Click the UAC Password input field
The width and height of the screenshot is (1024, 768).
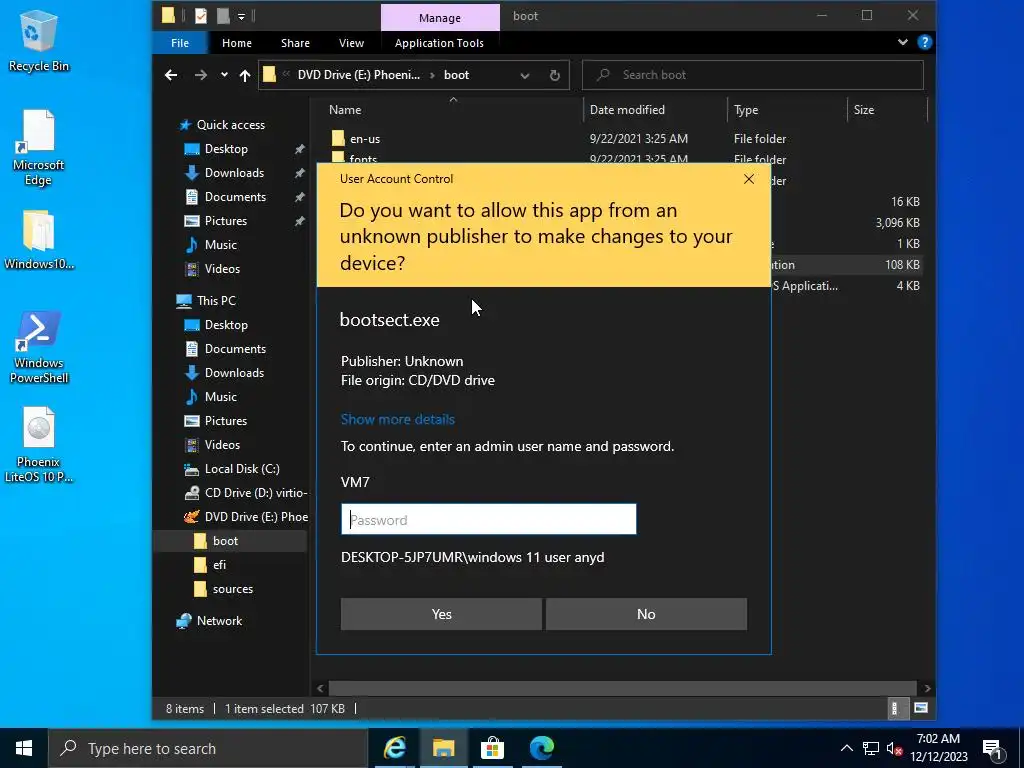pos(488,519)
